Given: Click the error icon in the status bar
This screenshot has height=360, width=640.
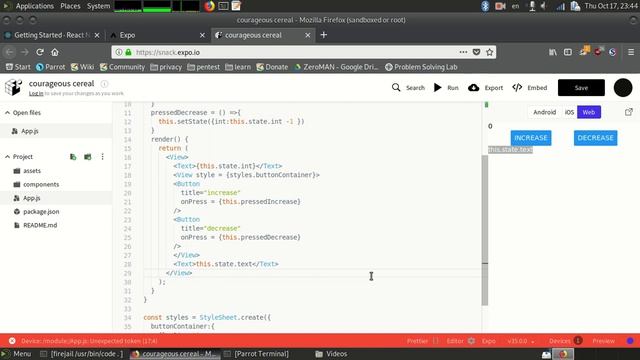Looking at the screenshot, I should coord(12,341).
